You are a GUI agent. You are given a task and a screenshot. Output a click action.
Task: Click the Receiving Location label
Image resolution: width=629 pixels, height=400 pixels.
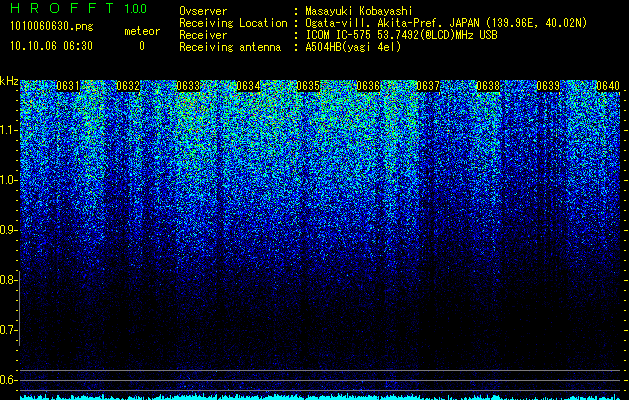point(233,23)
